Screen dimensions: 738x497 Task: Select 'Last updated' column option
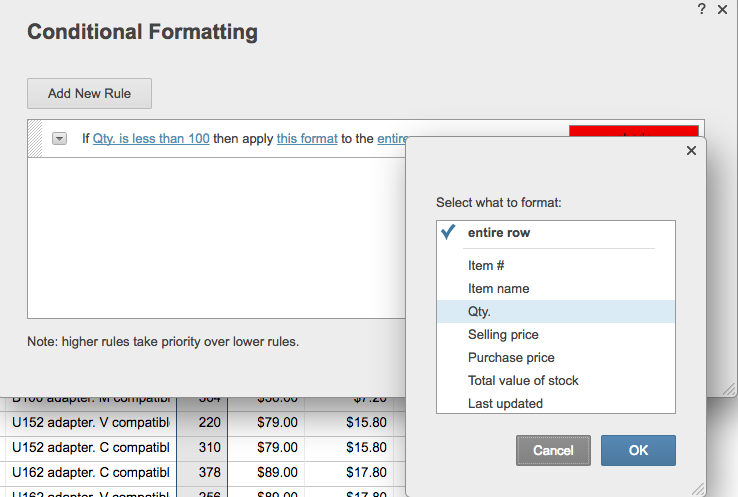(505, 404)
